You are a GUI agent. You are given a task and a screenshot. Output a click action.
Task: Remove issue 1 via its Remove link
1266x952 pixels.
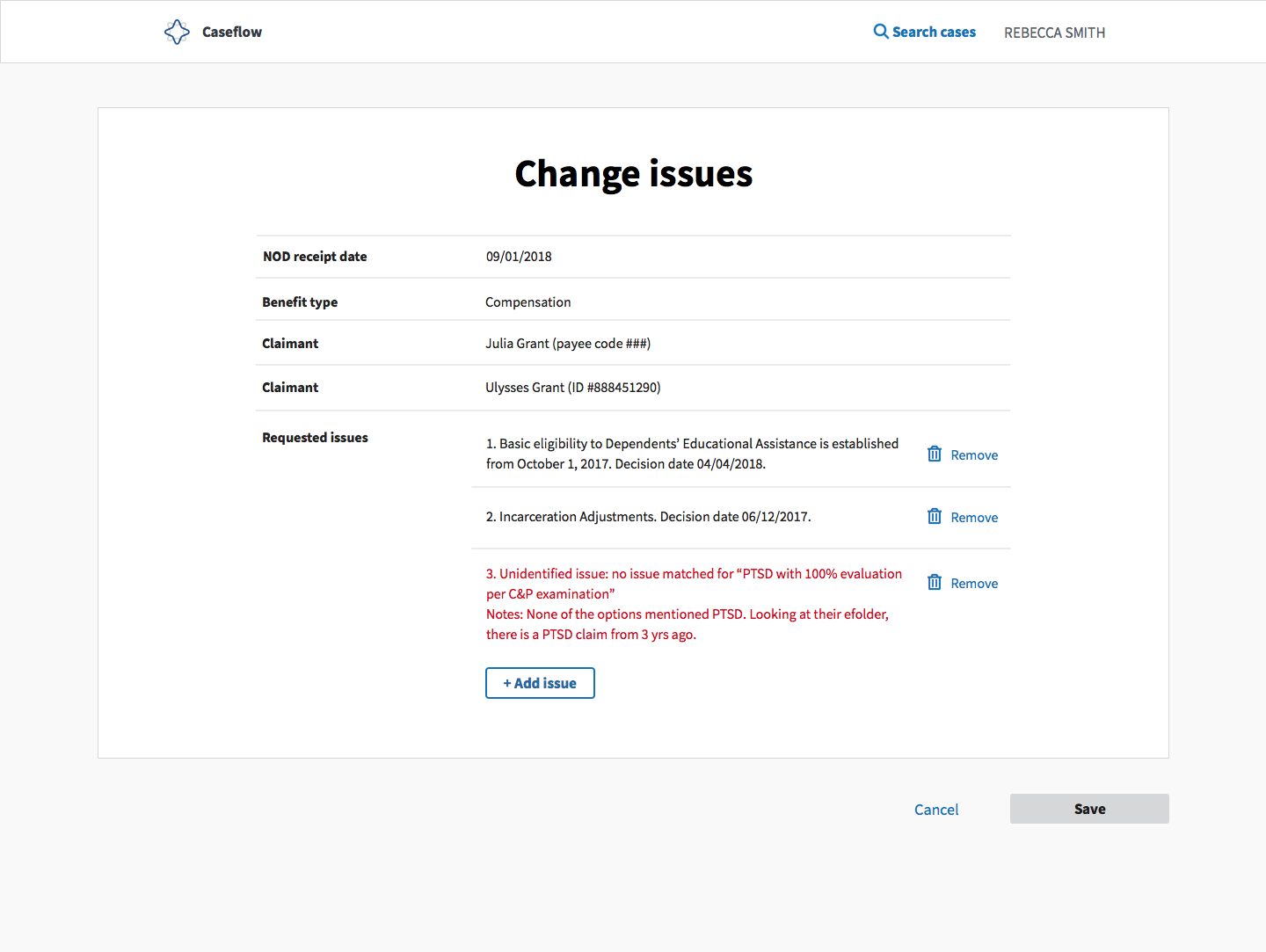pyautogui.click(x=974, y=455)
